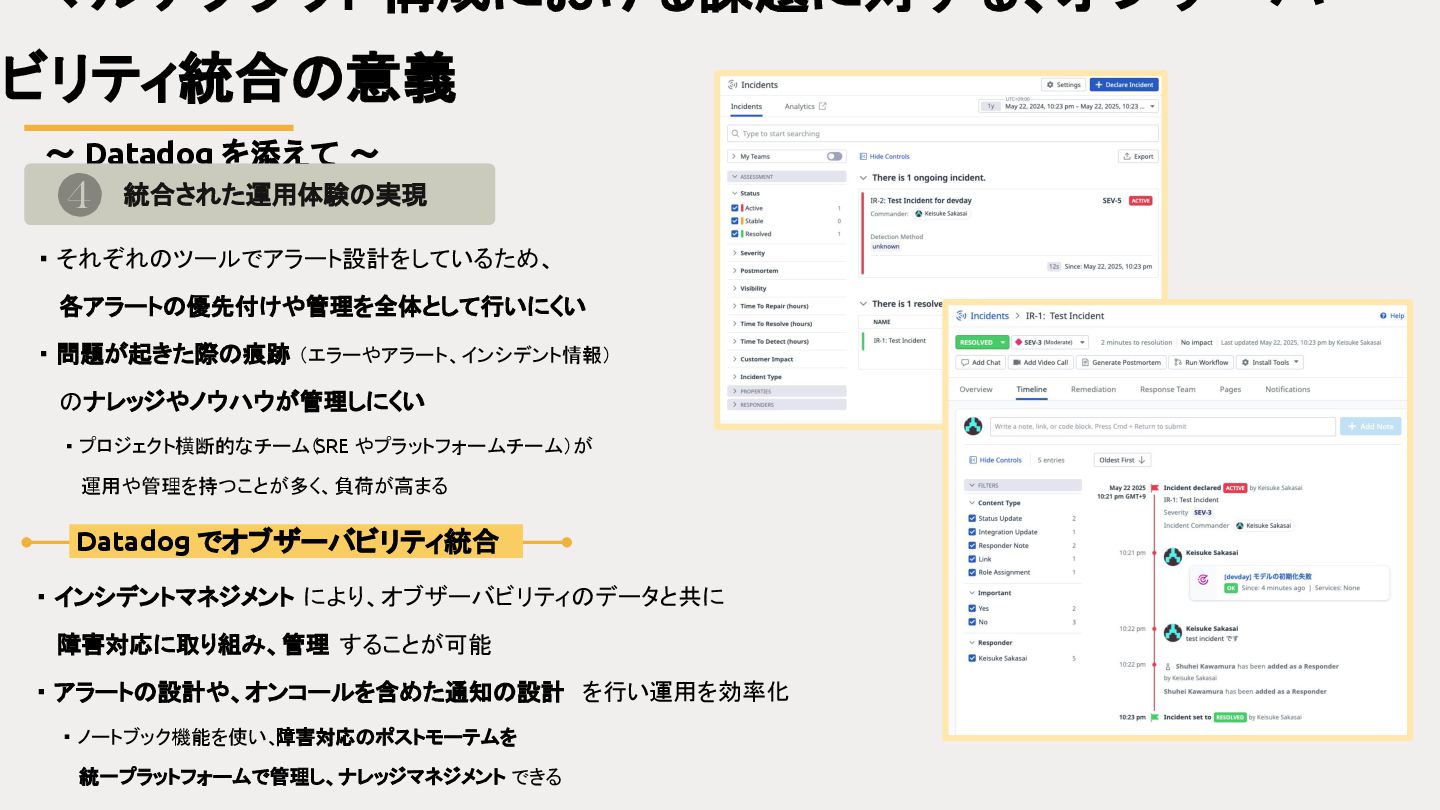Click the Run Workflow button

click(1201, 362)
